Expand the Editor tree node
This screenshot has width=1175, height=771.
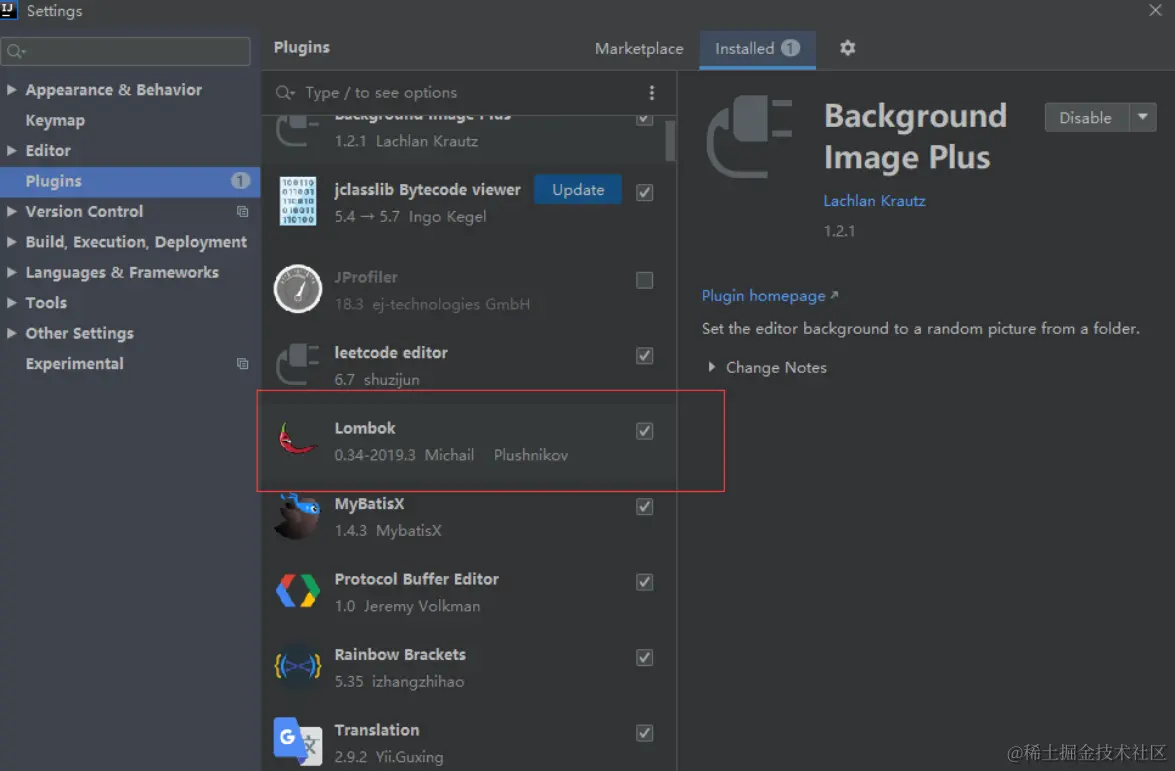pyautogui.click(x=11, y=150)
